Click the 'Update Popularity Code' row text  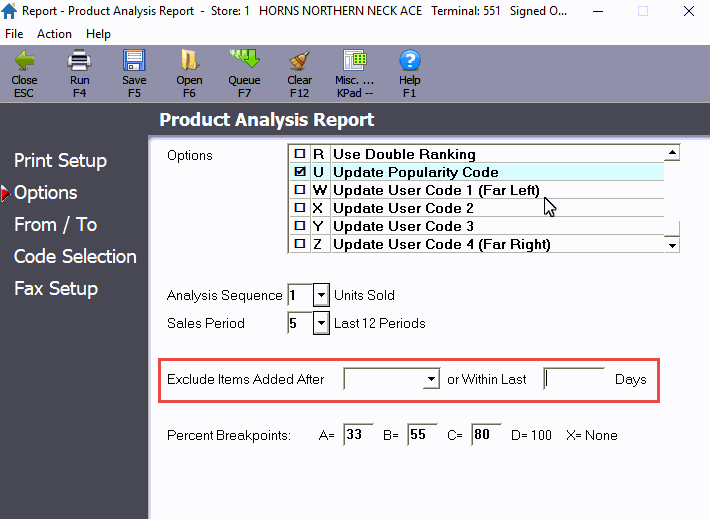click(x=416, y=172)
